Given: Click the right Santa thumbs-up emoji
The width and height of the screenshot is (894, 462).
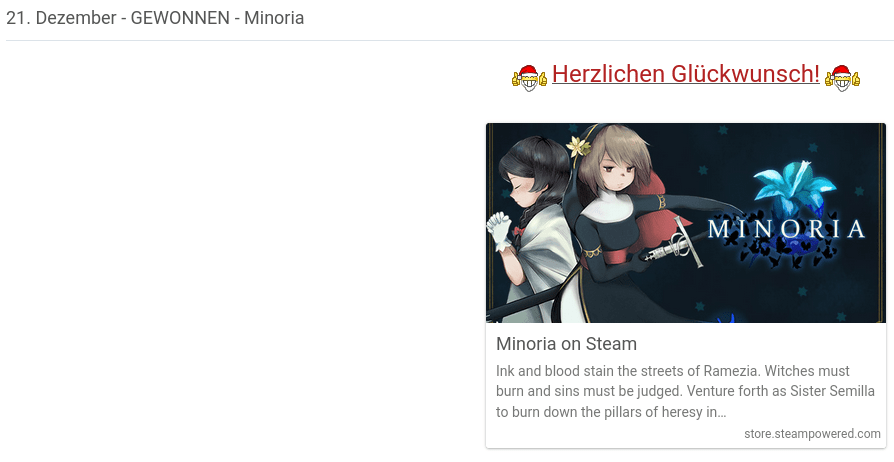Looking at the screenshot, I should [842, 78].
